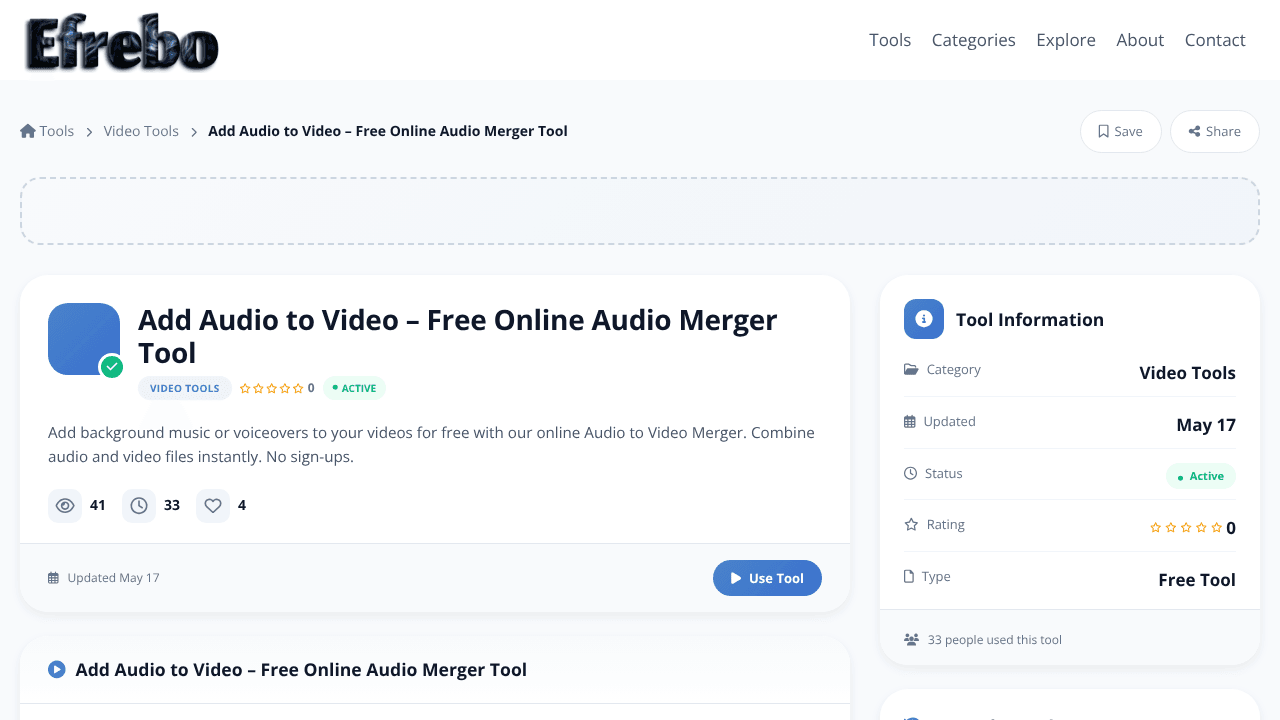Go to Video Tools breadcrumb link

(x=141, y=131)
